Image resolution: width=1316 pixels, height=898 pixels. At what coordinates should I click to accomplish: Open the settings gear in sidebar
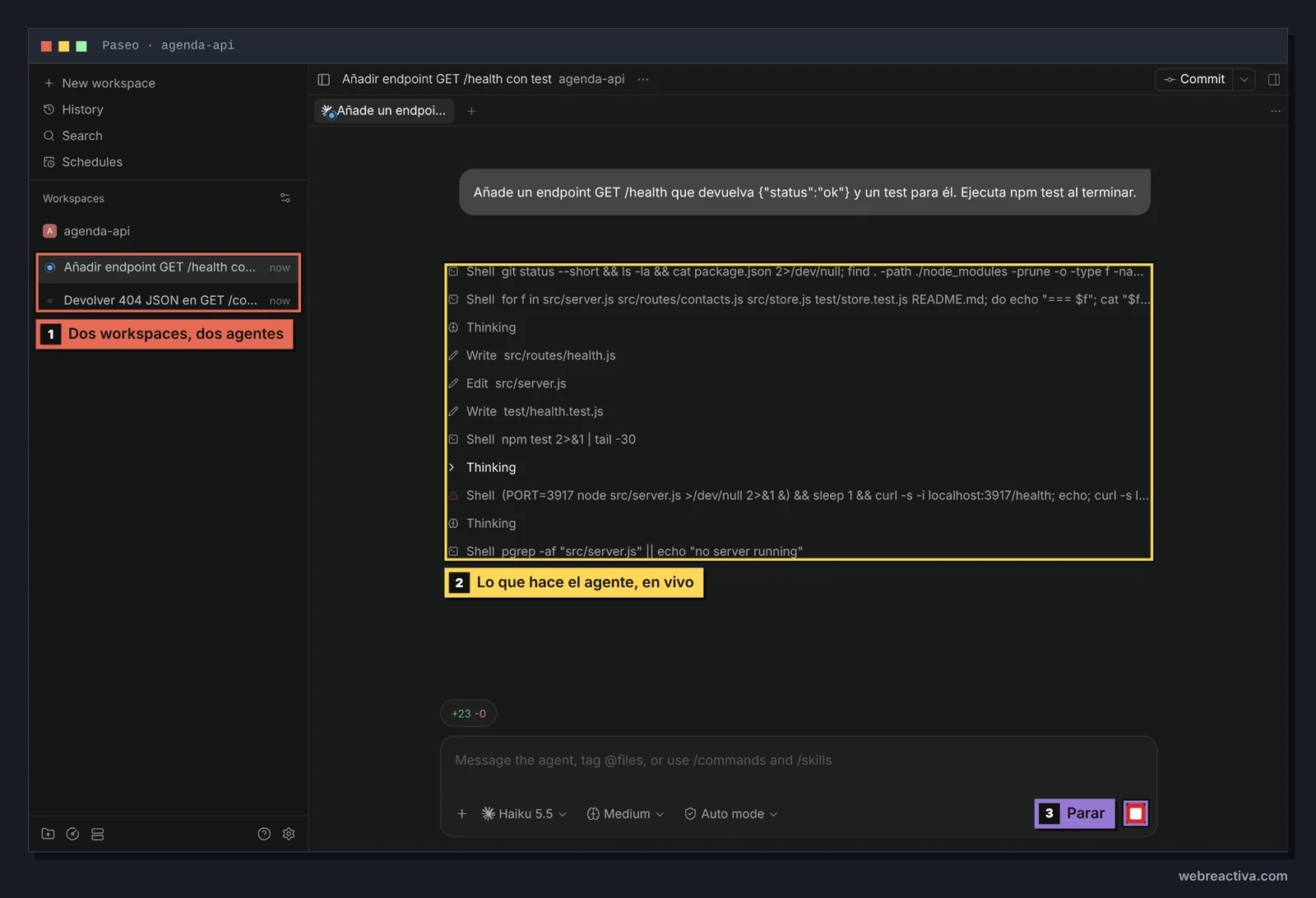(289, 834)
